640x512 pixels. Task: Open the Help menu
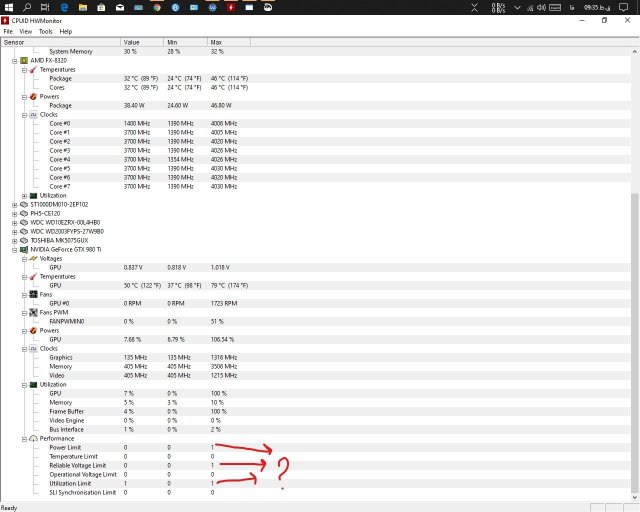pos(66,31)
